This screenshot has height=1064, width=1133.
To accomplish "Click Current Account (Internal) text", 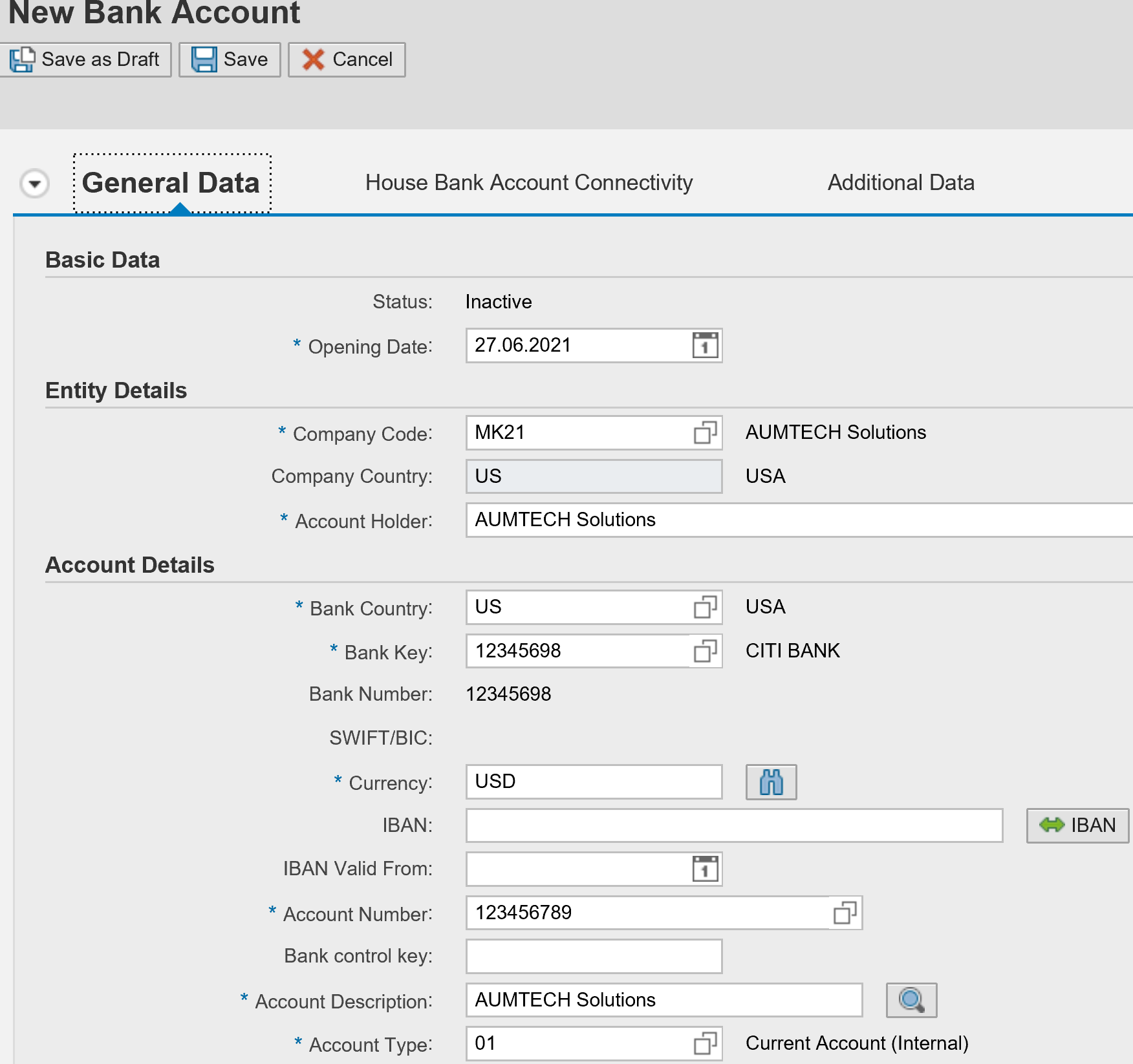I will click(x=857, y=1043).
